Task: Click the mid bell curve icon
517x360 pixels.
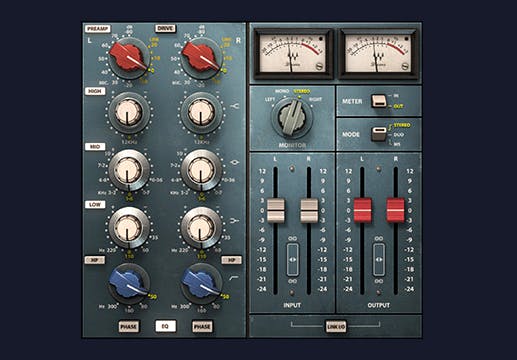Action: point(235,163)
